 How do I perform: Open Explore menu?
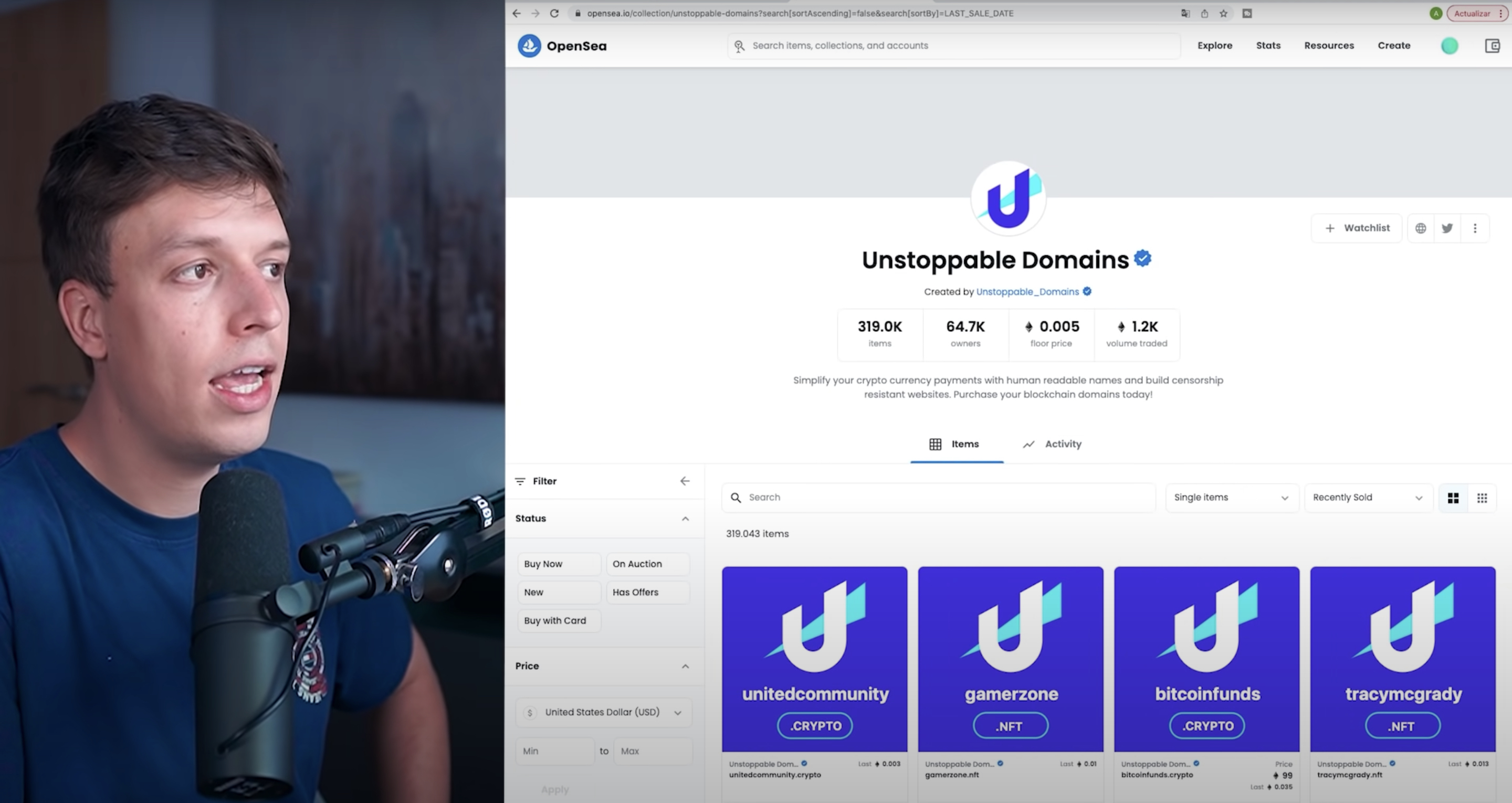pyautogui.click(x=1214, y=46)
